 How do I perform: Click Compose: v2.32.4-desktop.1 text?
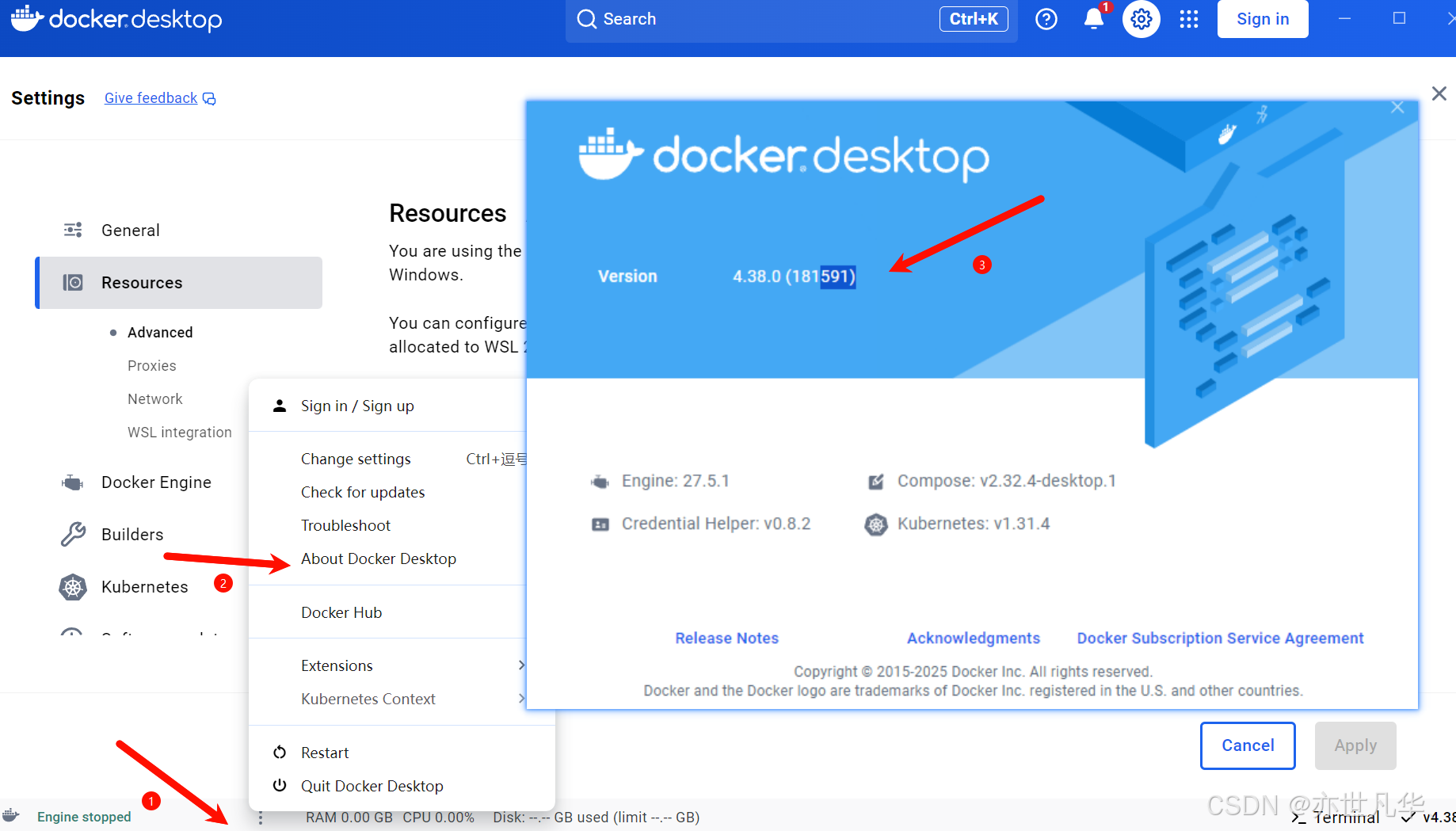click(x=1006, y=482)
